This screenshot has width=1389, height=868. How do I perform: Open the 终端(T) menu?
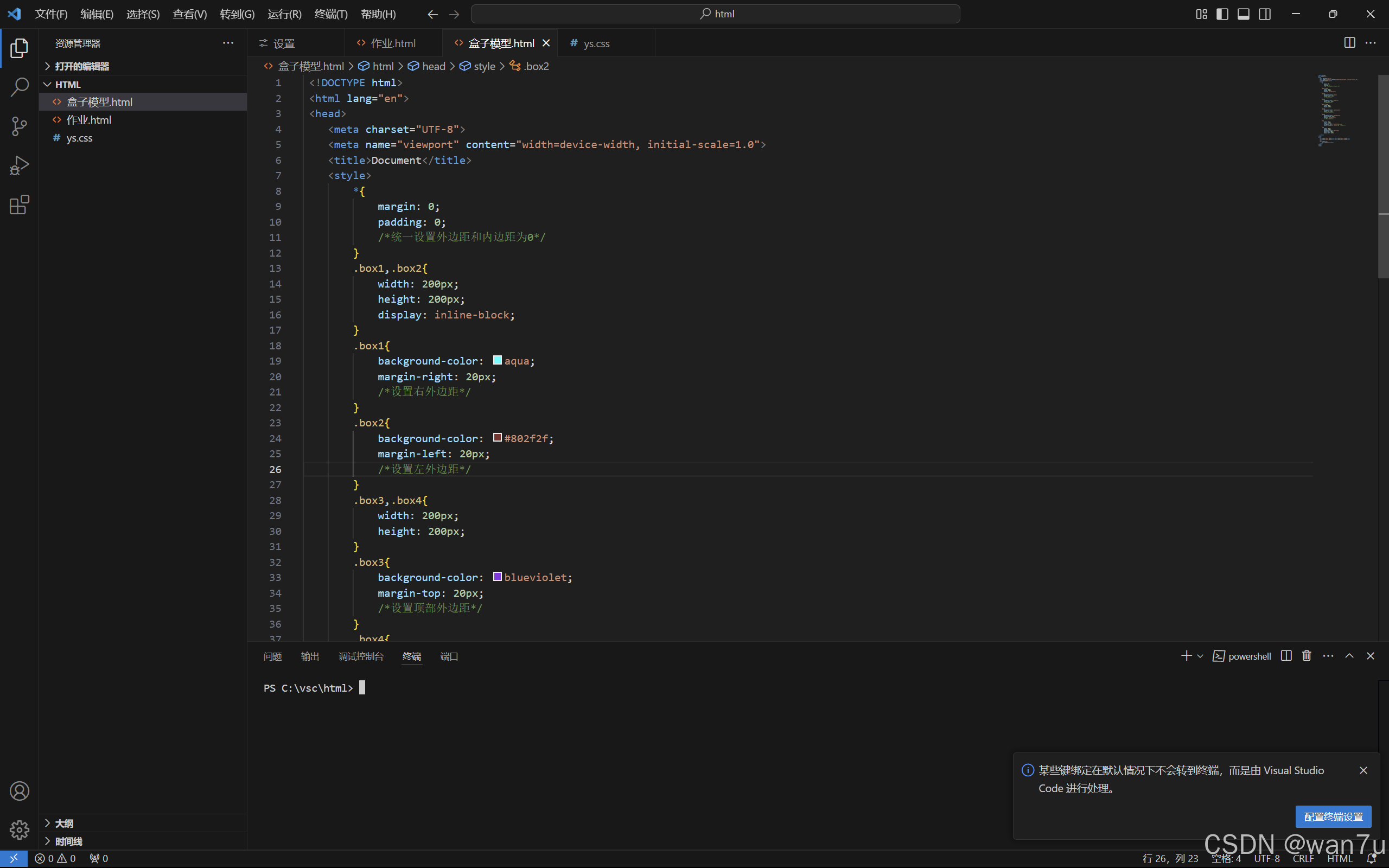330,14
